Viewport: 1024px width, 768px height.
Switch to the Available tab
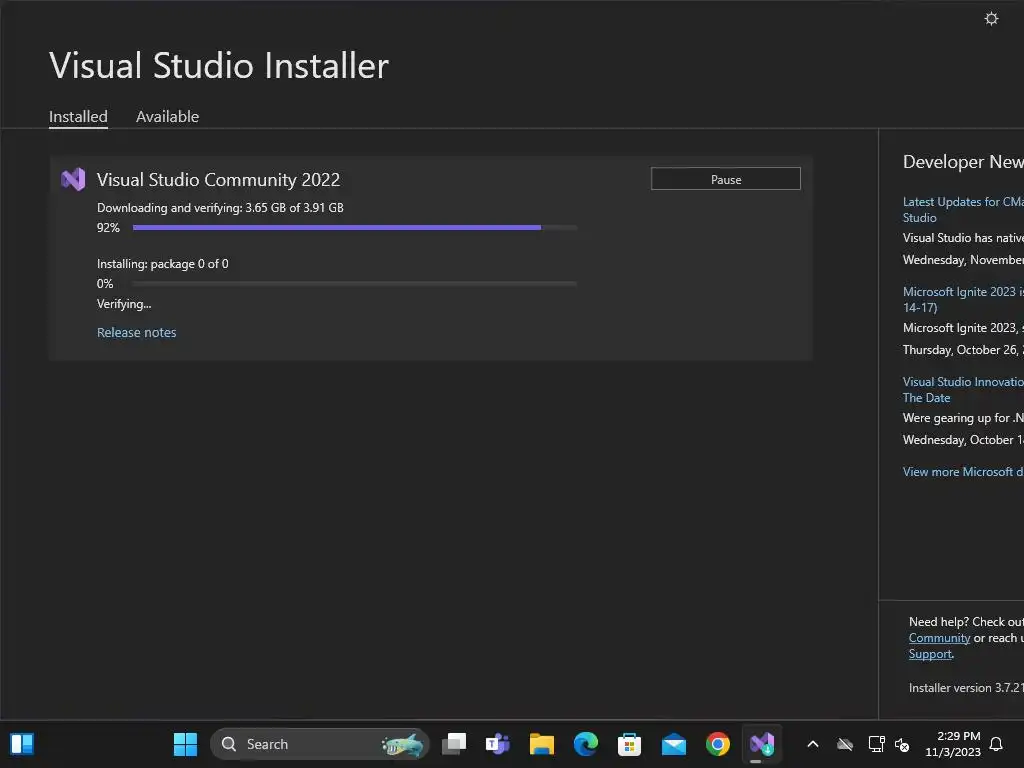point(167,116)
